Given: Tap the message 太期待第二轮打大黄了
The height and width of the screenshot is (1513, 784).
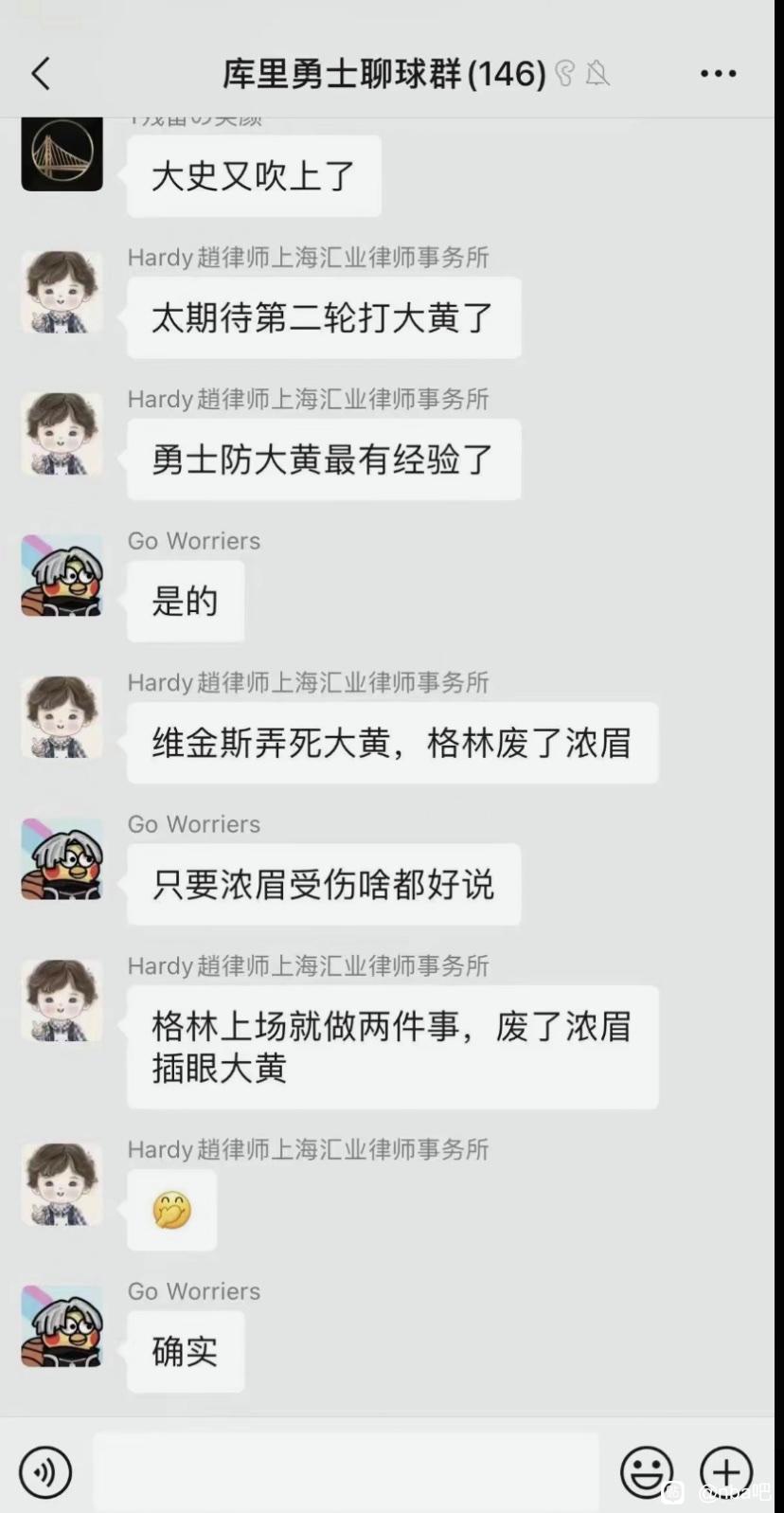Looking at the screenshot, I should [x=324, y=317].
